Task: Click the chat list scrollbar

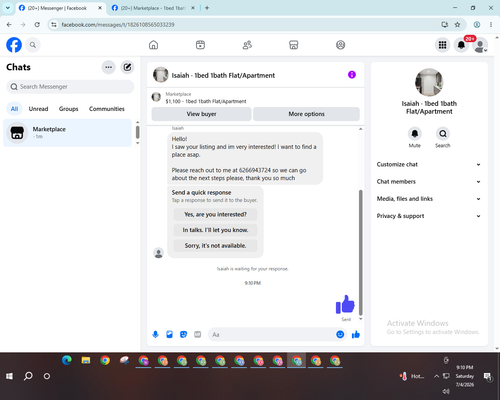Action: (x=138, y=132)
